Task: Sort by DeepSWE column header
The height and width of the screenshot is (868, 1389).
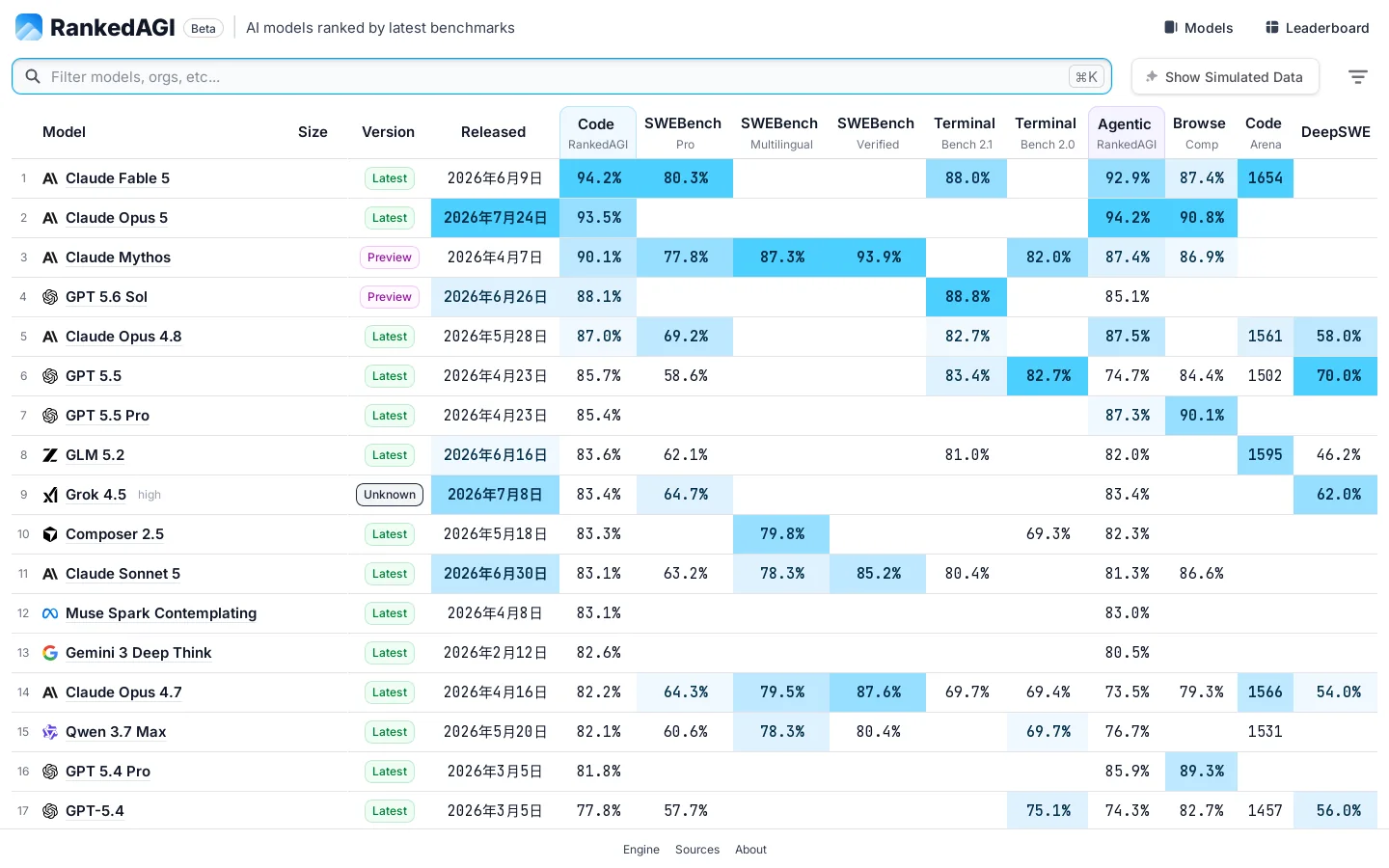Action: point(1335,132)
